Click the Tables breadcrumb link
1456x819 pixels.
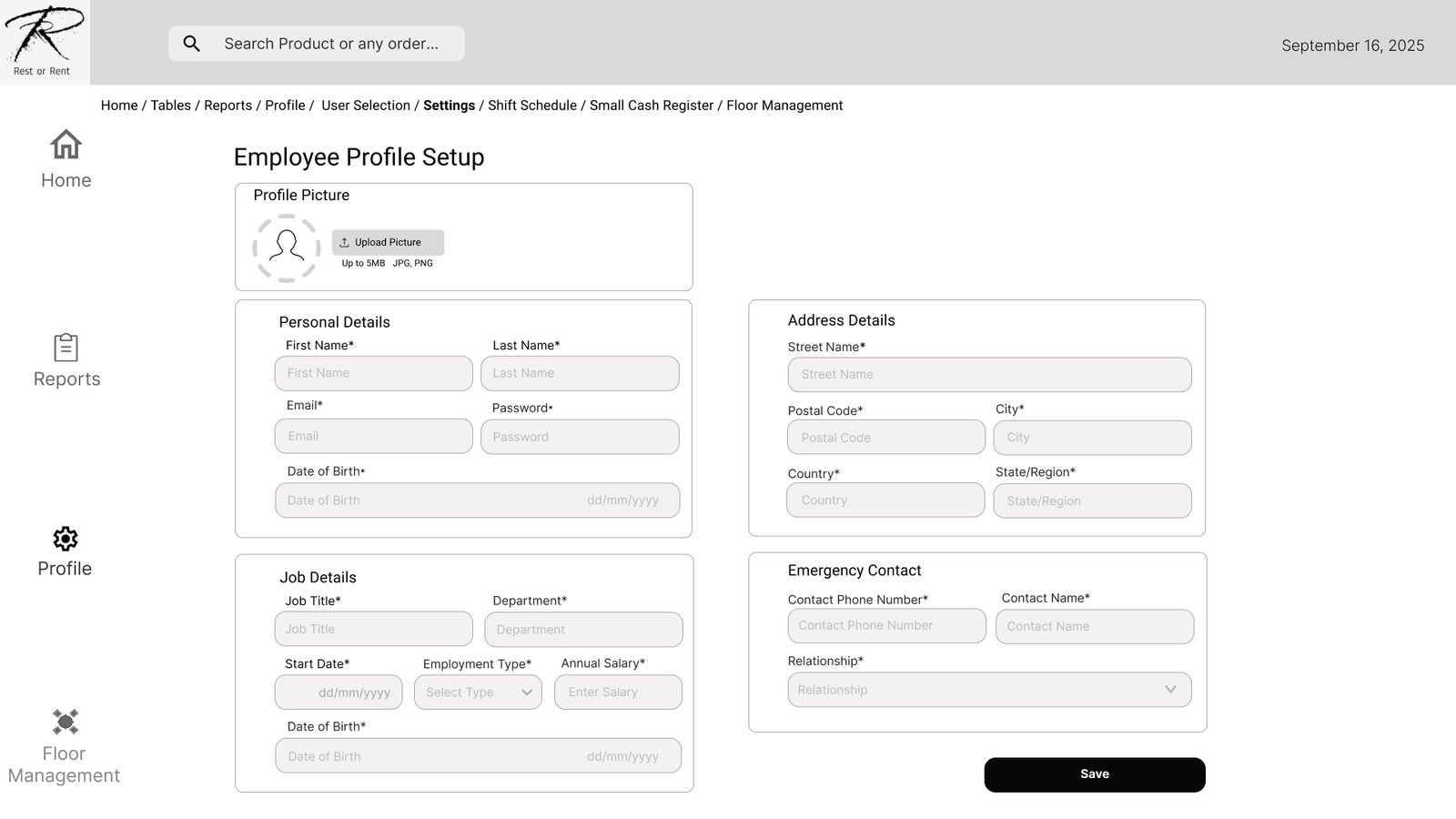pyautogui.click(x=170, y=106)
